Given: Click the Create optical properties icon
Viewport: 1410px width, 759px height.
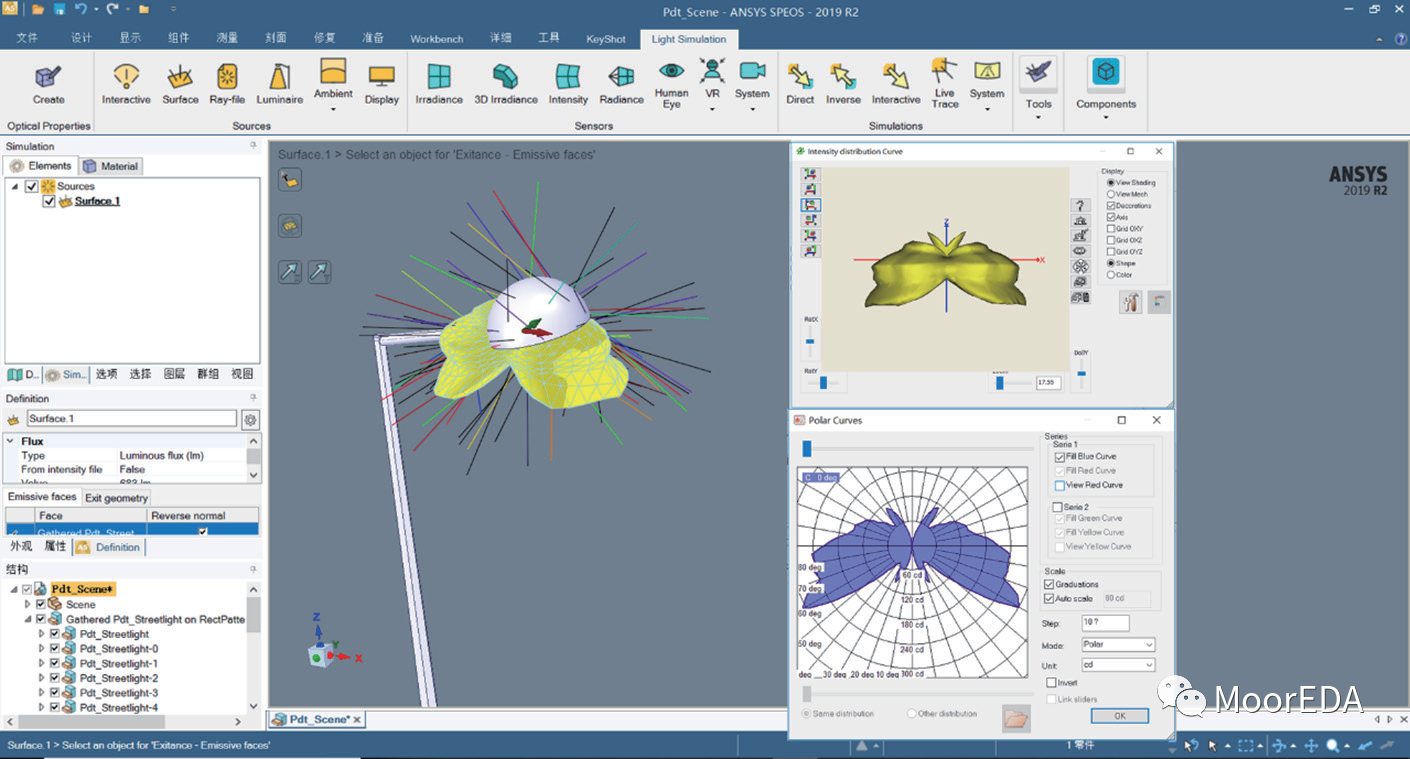Looking at the screenshot, I should [48, 77].
